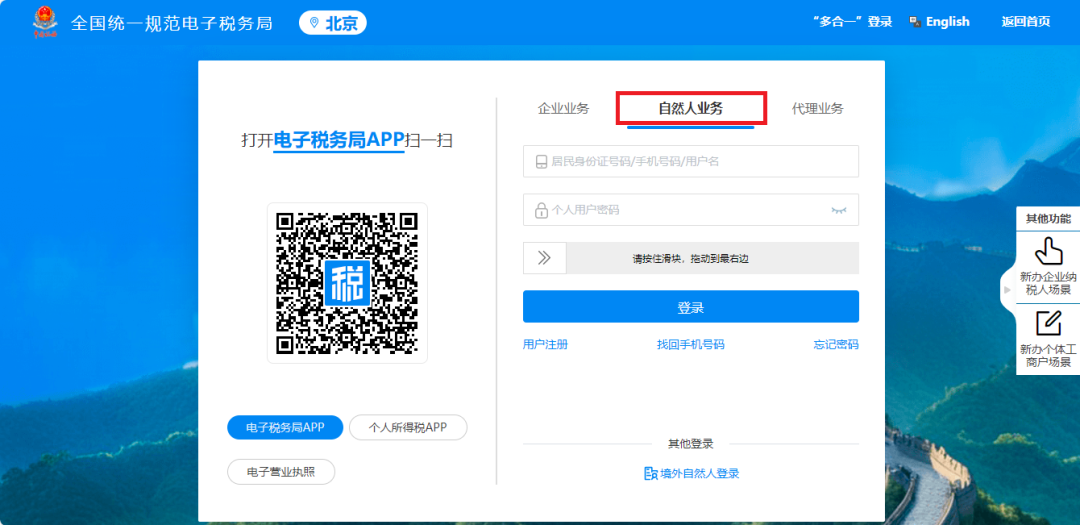Image resolution: width=1080 pixels, height=525 pixels.
Task: Open the 用户注册 link
Action: point(546,344)
